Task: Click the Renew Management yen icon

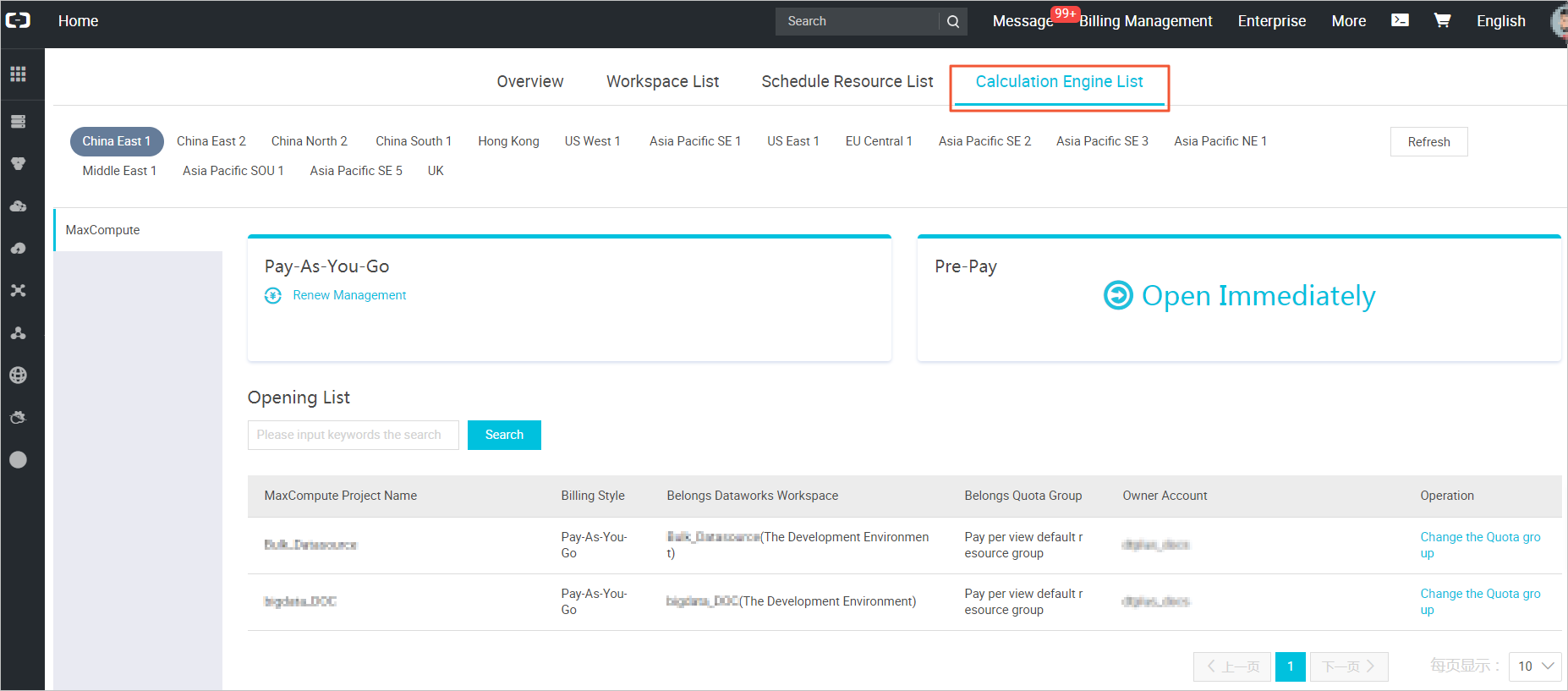Action: 273,295
